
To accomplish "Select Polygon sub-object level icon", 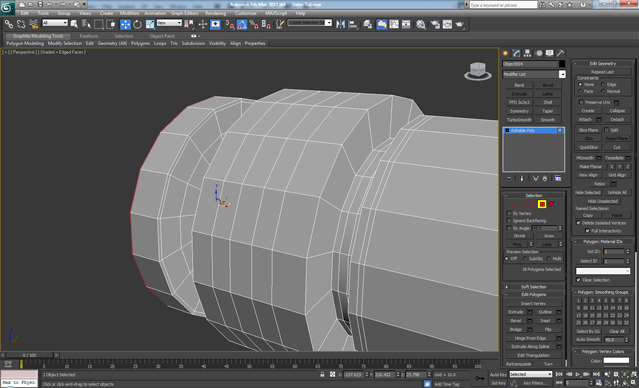I will 542,204.
